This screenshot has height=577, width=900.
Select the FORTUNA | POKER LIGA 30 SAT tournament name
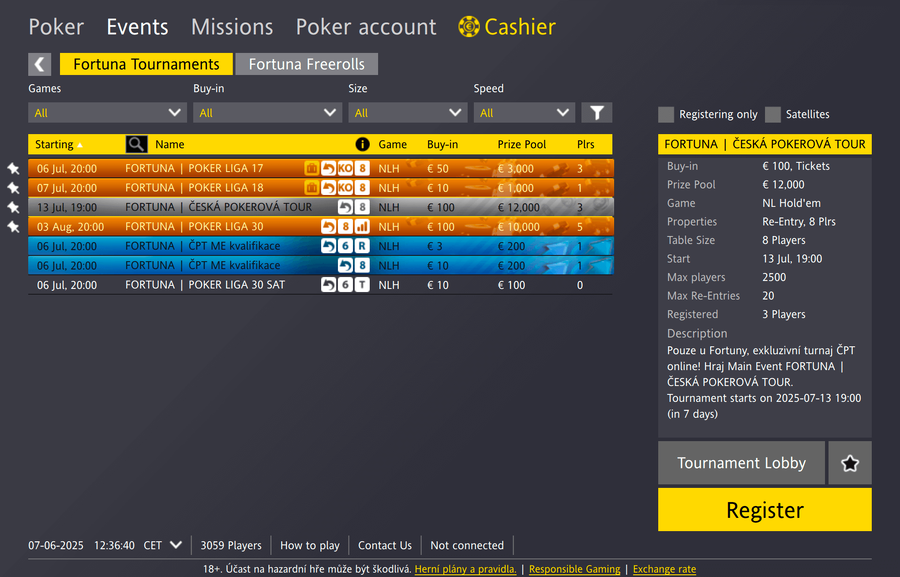205,285
